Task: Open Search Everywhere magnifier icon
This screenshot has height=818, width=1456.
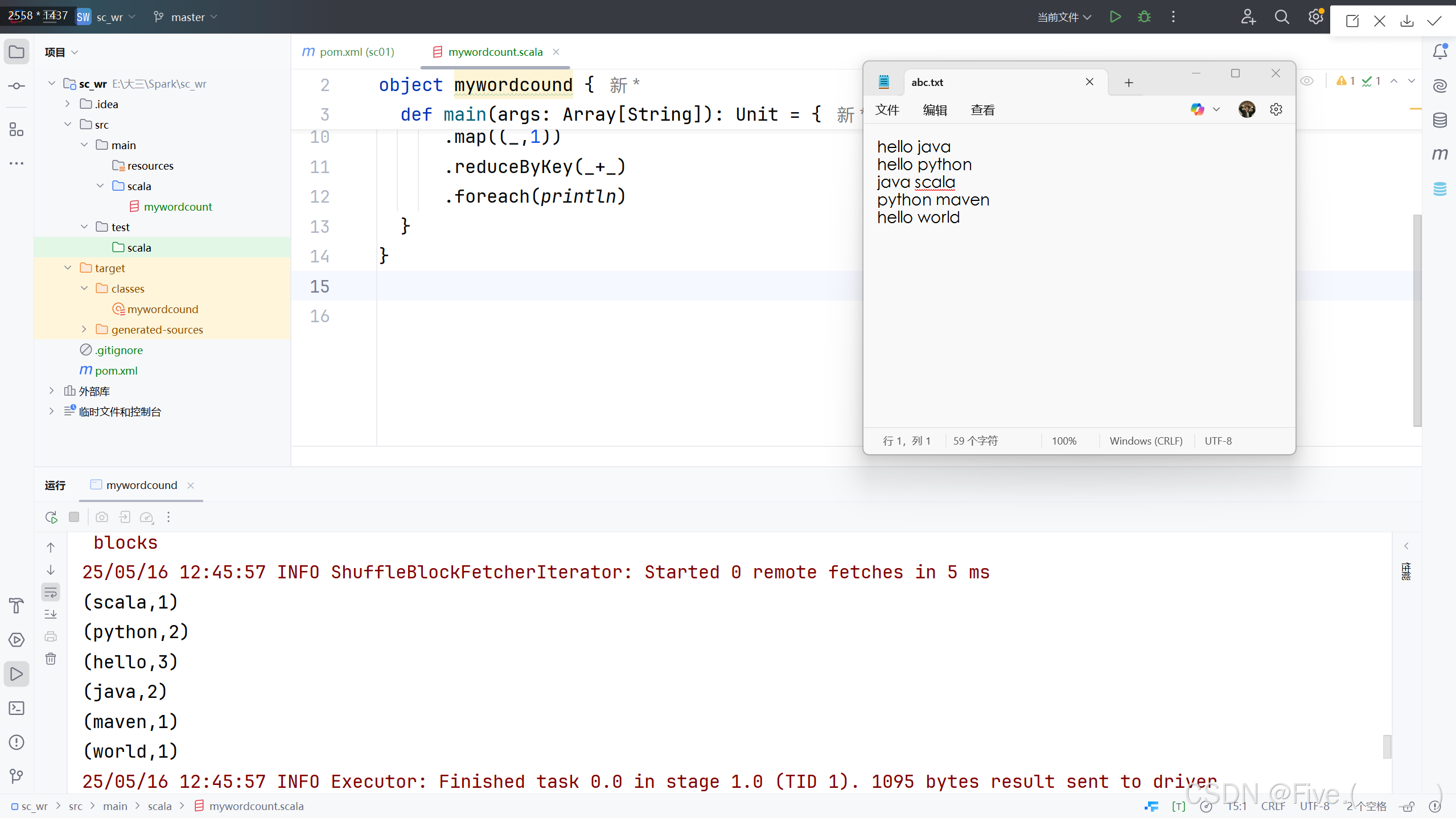Action: 1282,17
